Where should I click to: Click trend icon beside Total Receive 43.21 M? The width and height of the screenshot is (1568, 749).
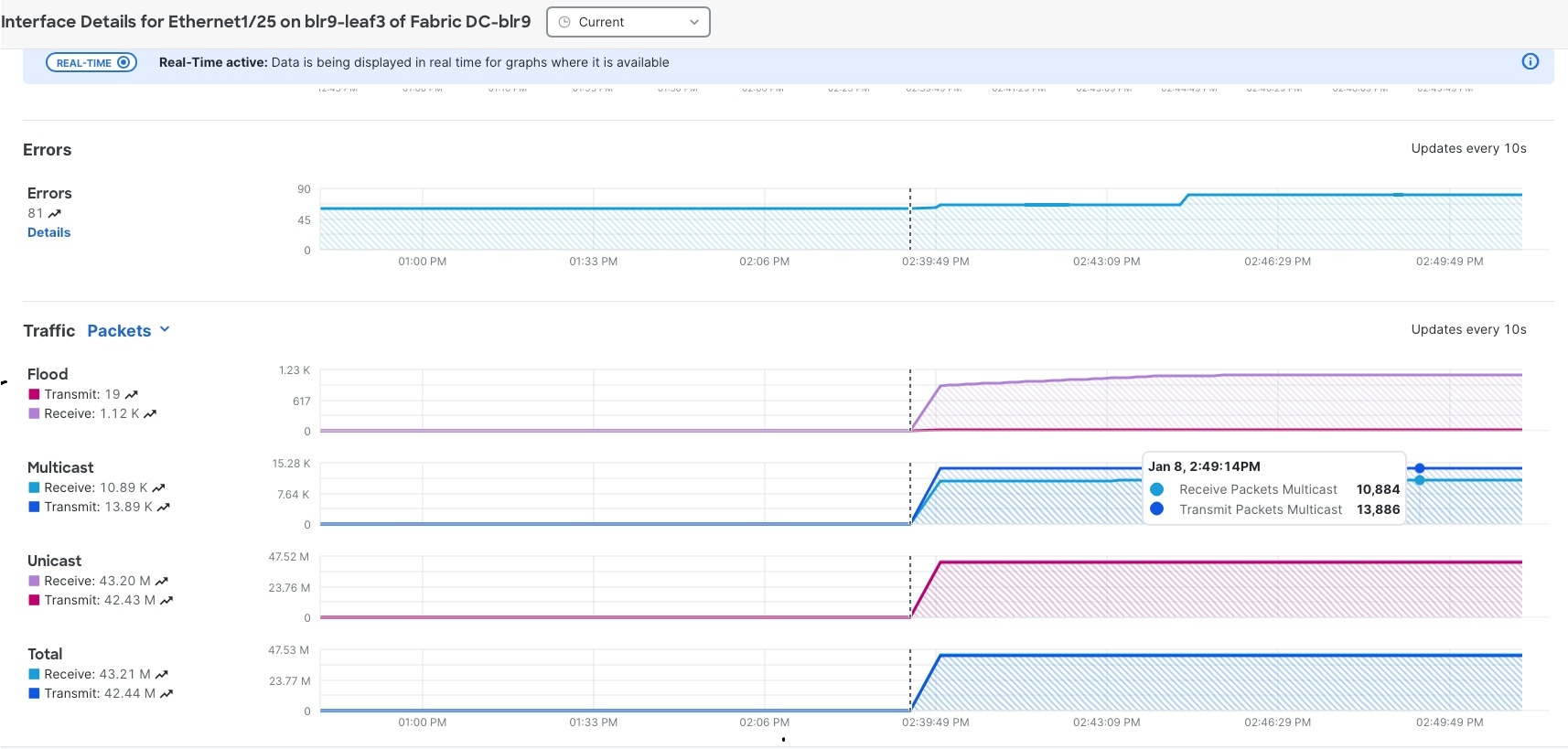coord(161,674)
